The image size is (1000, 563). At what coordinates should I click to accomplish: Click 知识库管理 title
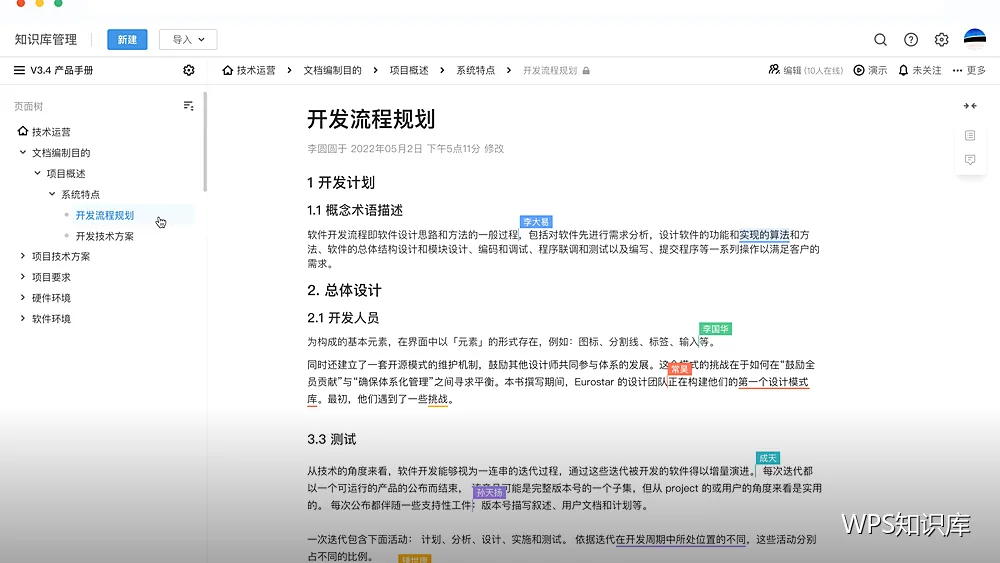point(46,40)
